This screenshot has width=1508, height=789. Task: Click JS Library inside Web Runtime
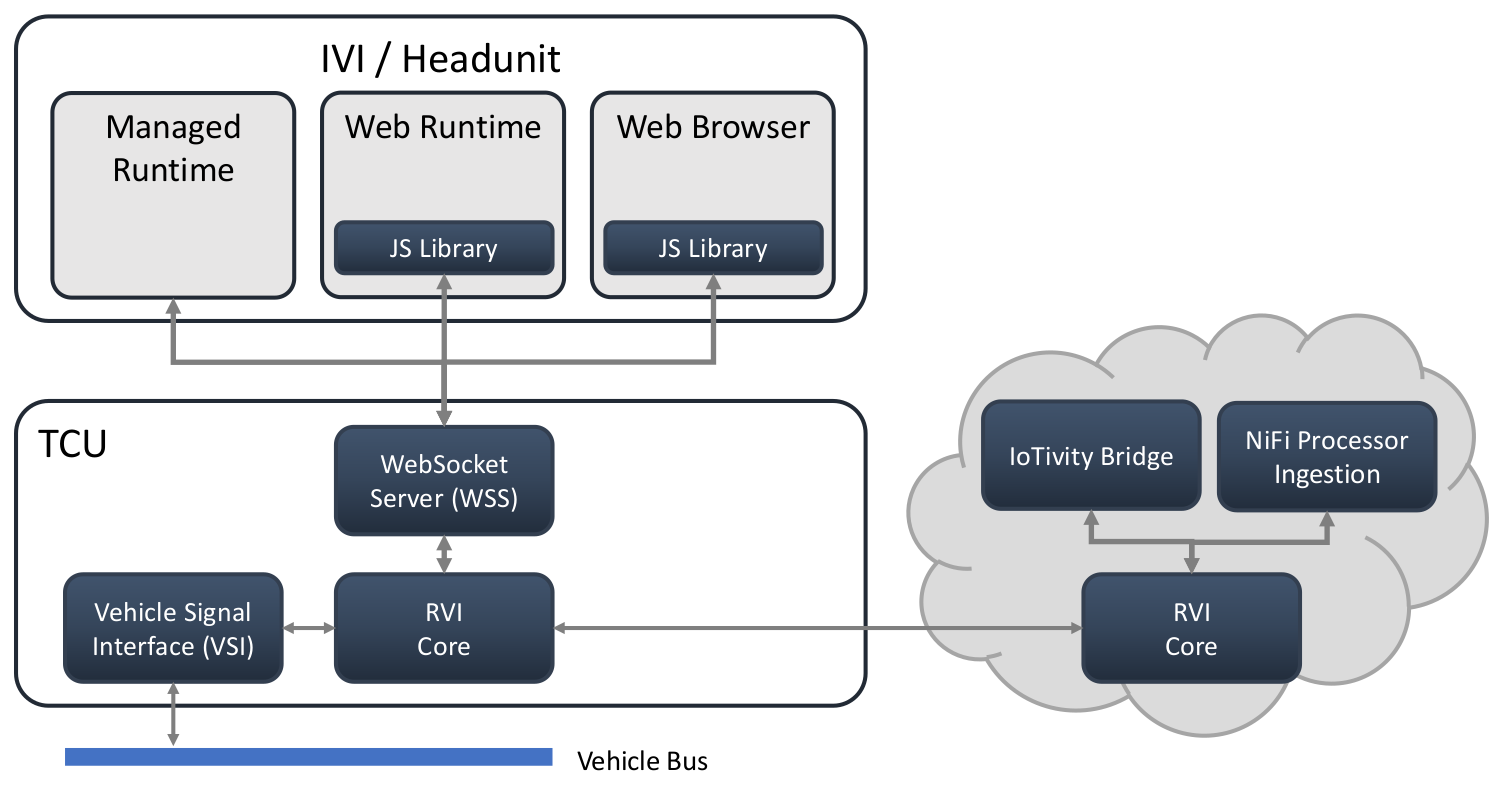coord(443,248)
